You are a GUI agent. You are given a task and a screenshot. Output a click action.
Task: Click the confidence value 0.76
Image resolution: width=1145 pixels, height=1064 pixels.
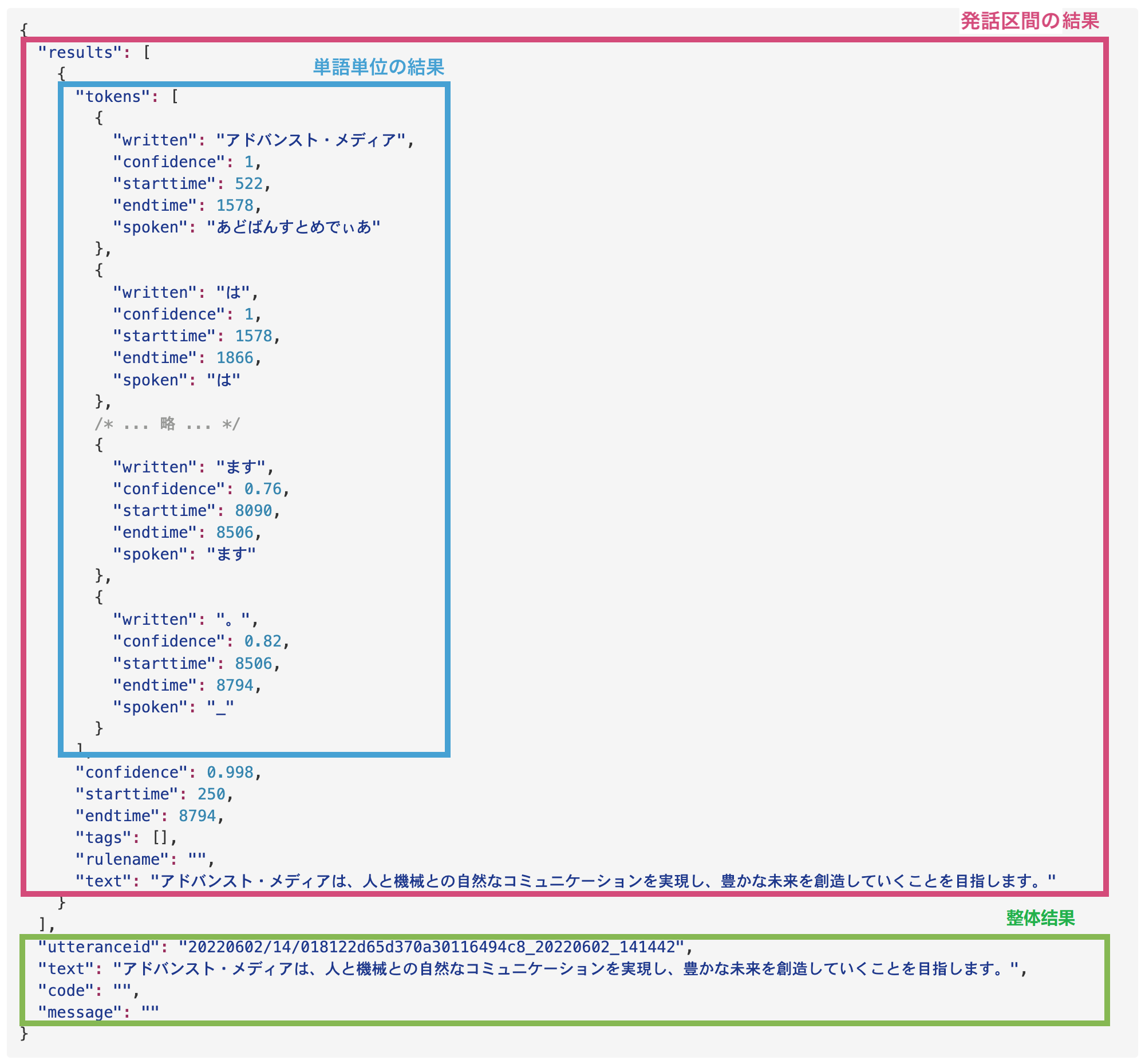(x=263, y=489)
